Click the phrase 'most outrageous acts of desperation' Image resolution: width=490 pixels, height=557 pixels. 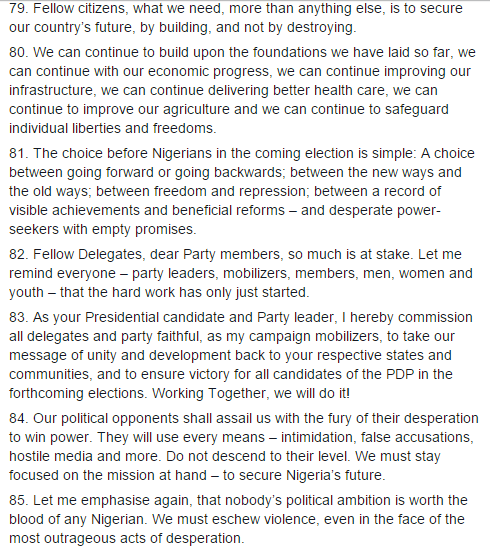click(x=126, y=539)
